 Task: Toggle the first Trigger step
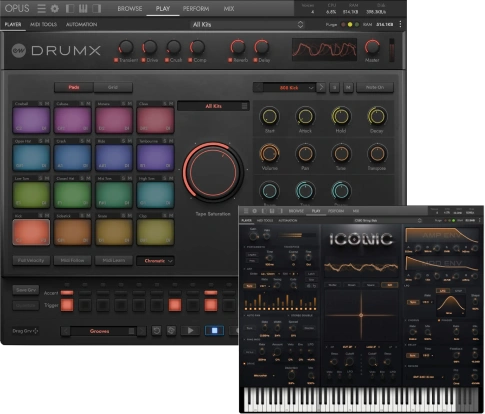(x=67, y=305)
